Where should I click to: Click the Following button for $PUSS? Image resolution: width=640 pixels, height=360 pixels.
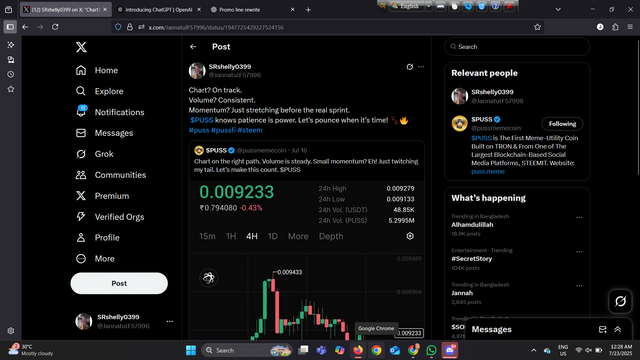point(562,124)
